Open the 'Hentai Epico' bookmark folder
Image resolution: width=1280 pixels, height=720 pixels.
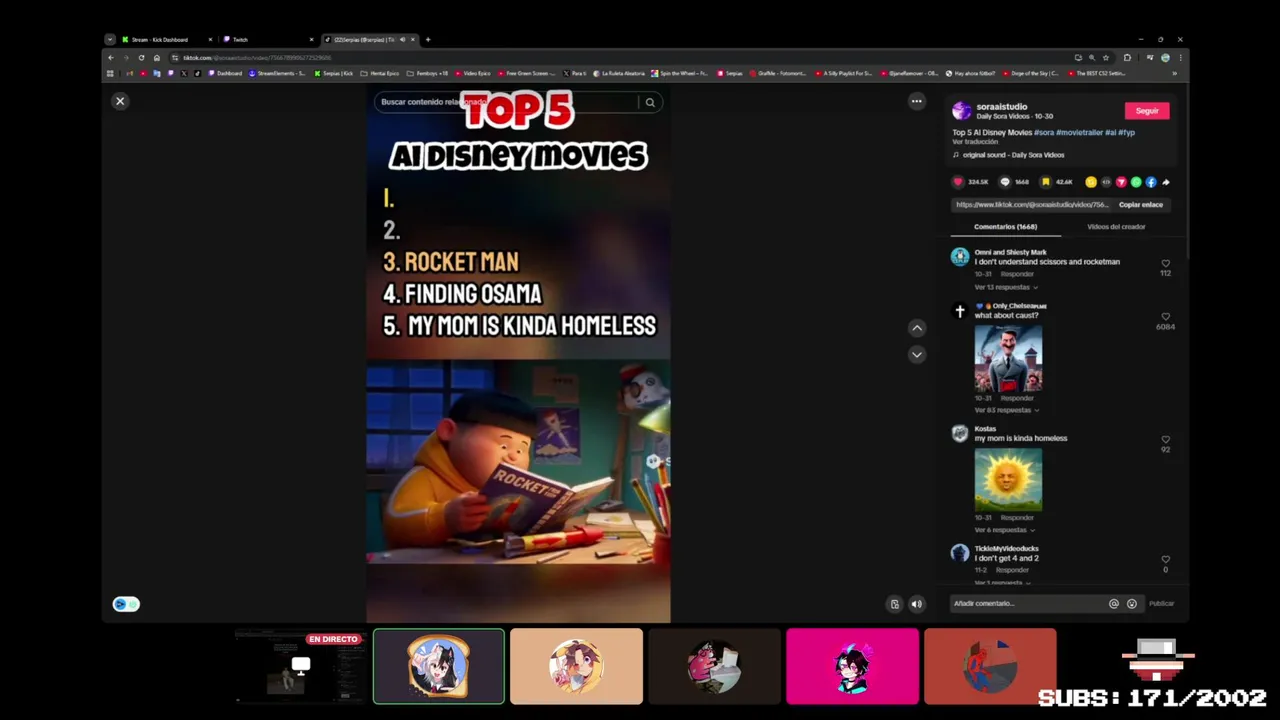tap(380, 73)
